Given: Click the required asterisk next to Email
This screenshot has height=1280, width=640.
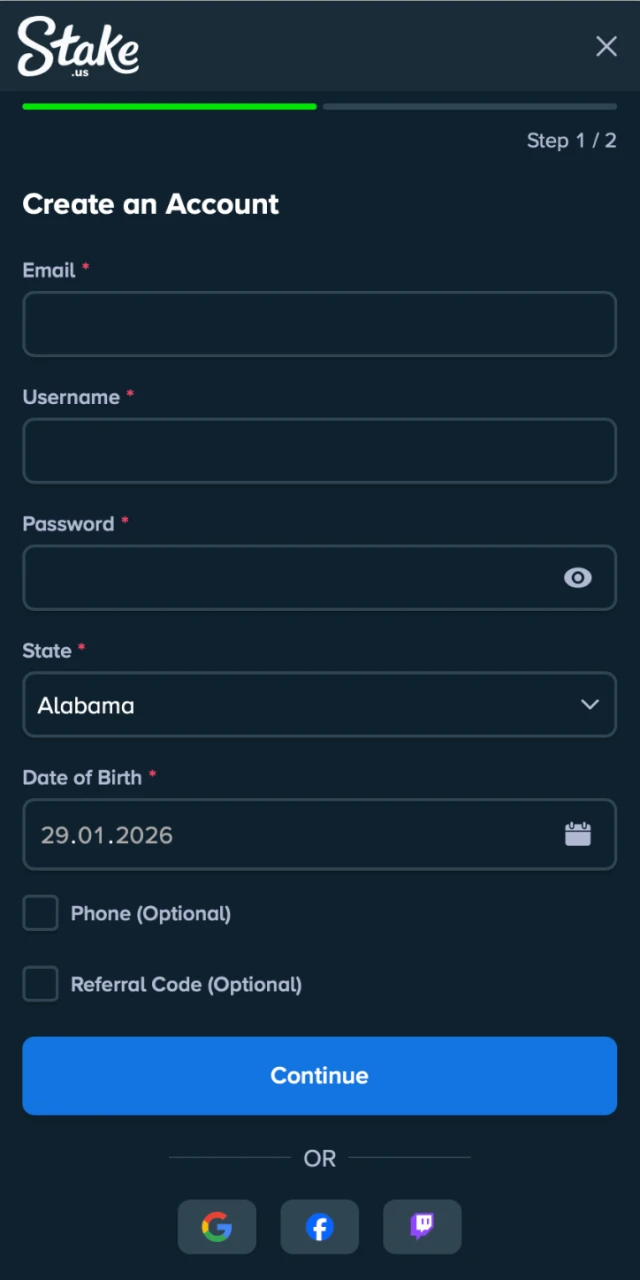Looking at the screenshot, I should [x=85, y=266].
